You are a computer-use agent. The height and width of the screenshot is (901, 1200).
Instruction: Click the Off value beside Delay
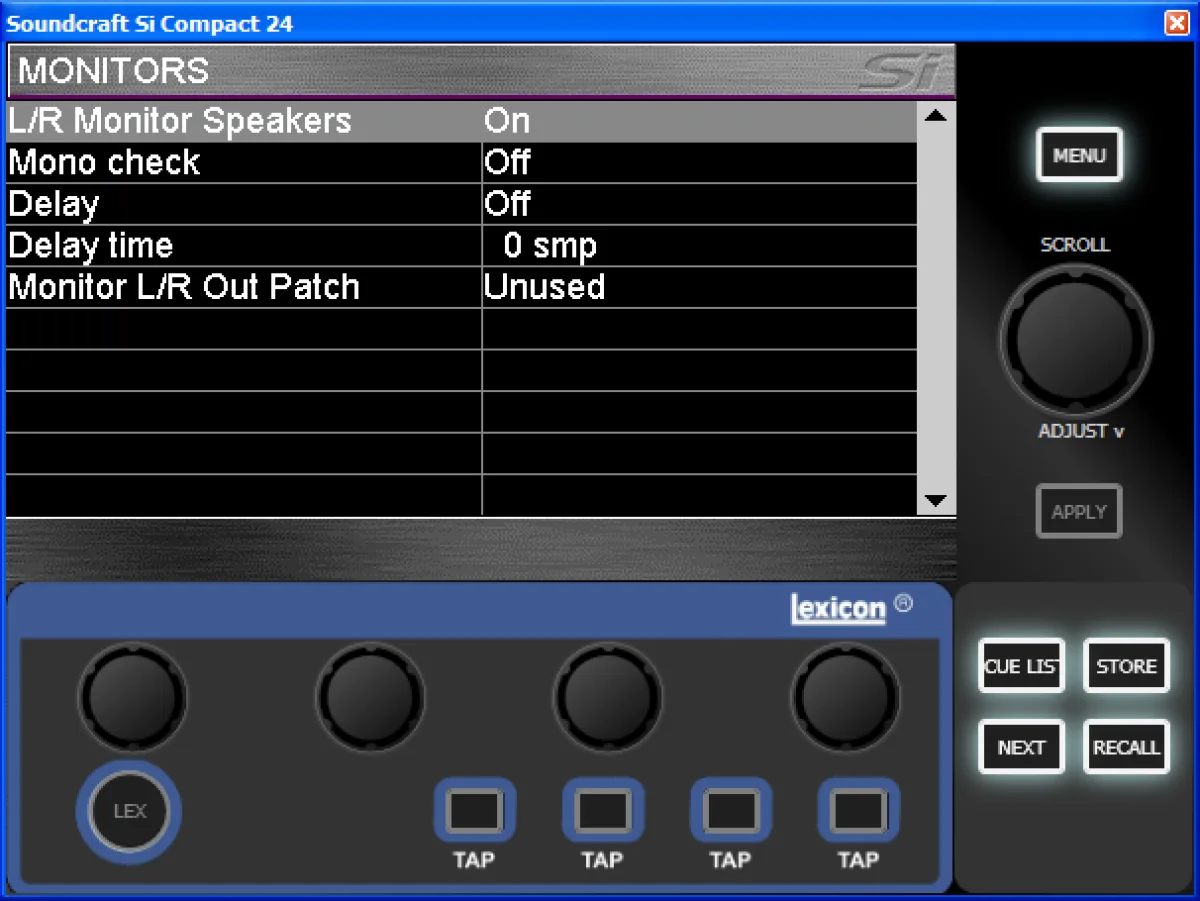tap(507, 204)
